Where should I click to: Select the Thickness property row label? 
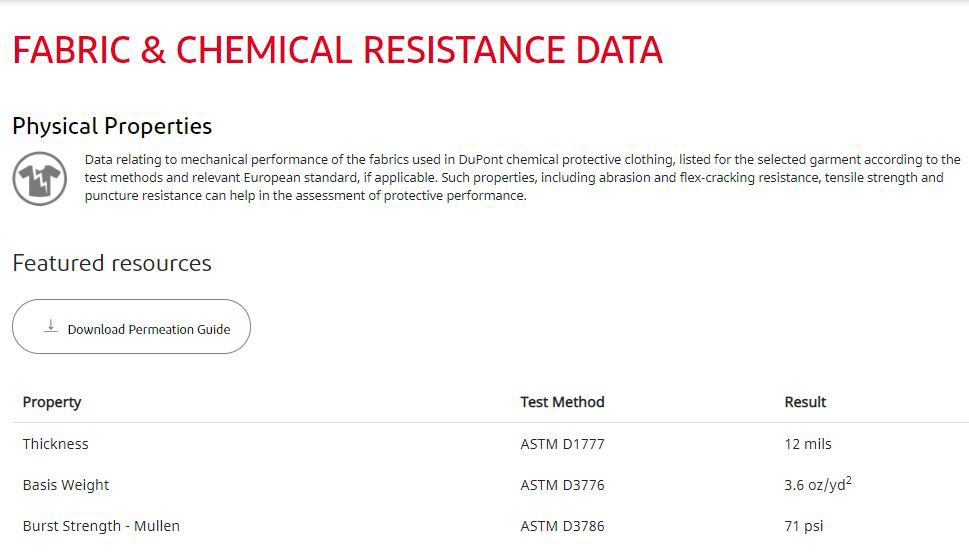pos(56,444)
